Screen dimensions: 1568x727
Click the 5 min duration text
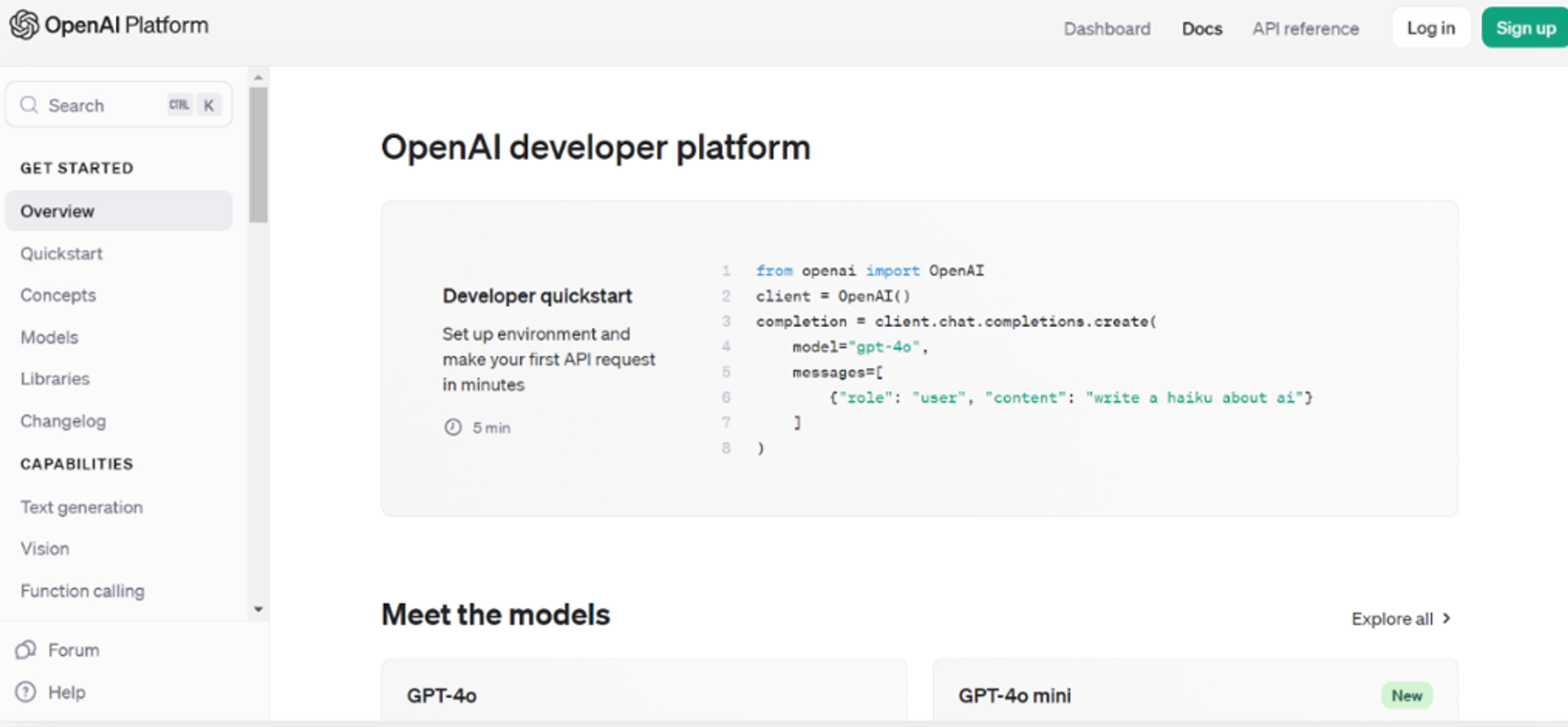pos(491,428)
